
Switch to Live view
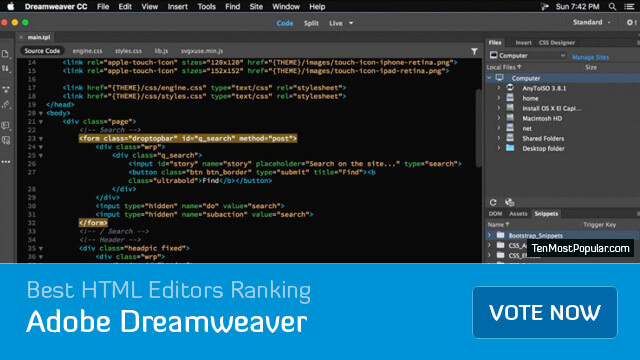336,23
